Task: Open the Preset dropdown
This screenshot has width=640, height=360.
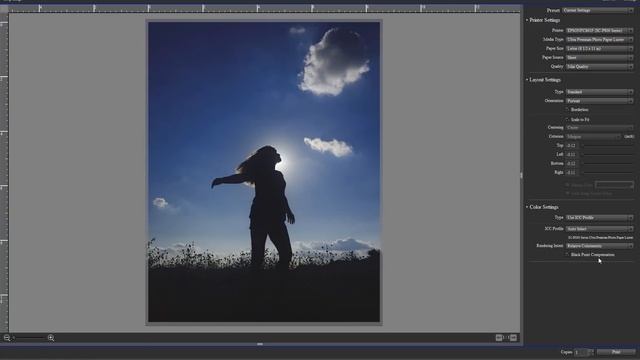Action: (x=598, y=10)
